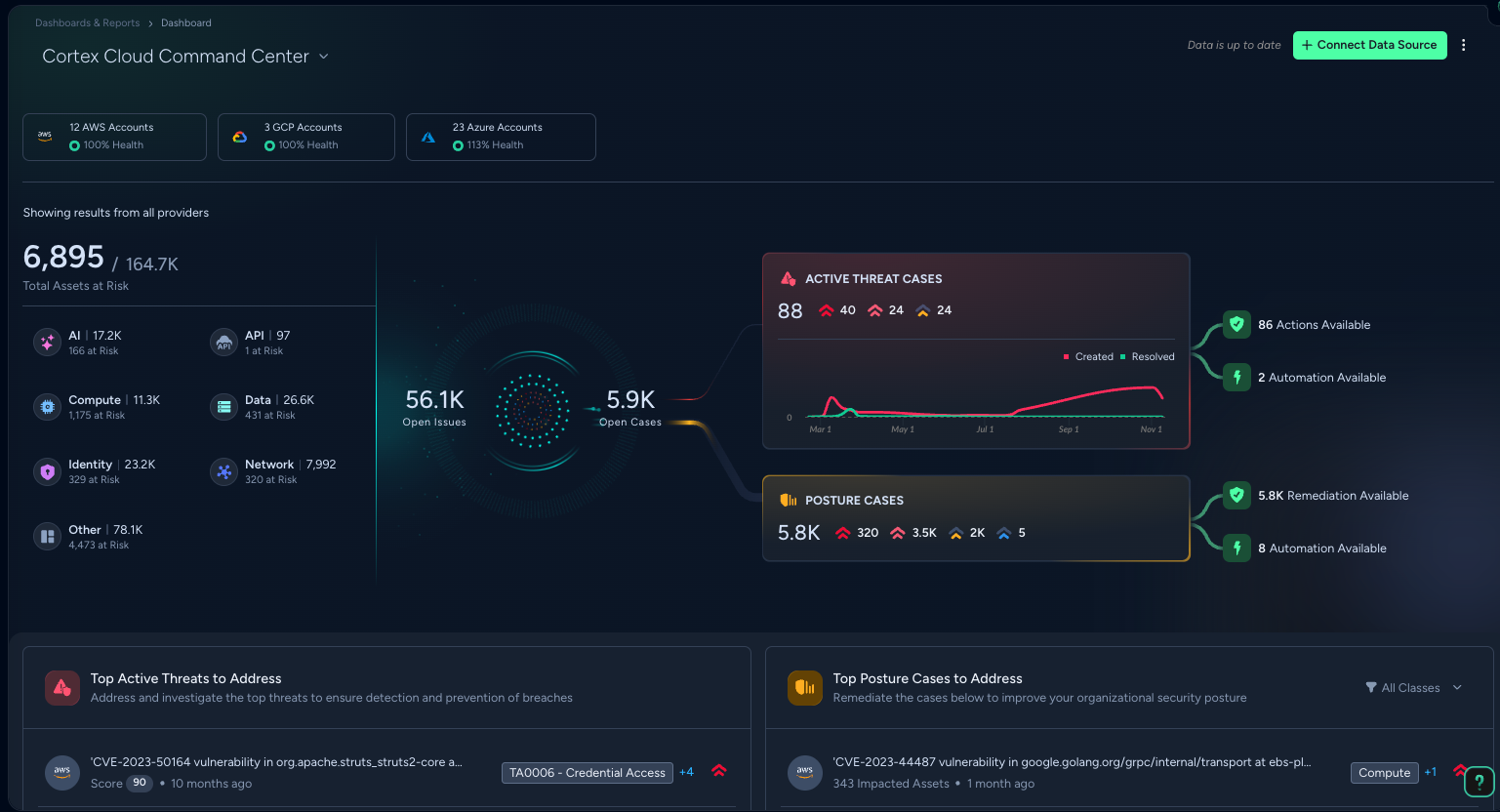Expand the +1 more classes indicator

[1430, 772]
